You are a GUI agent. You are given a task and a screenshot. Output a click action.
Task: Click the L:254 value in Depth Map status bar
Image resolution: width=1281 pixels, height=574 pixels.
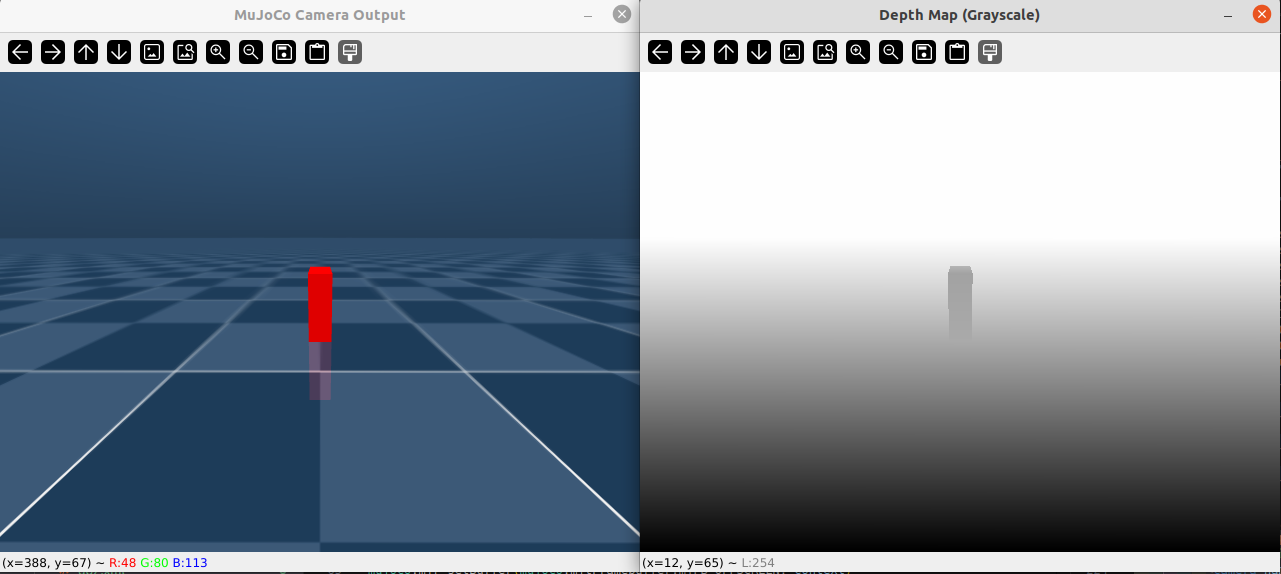pyautogui.click(x=758, y=563)
